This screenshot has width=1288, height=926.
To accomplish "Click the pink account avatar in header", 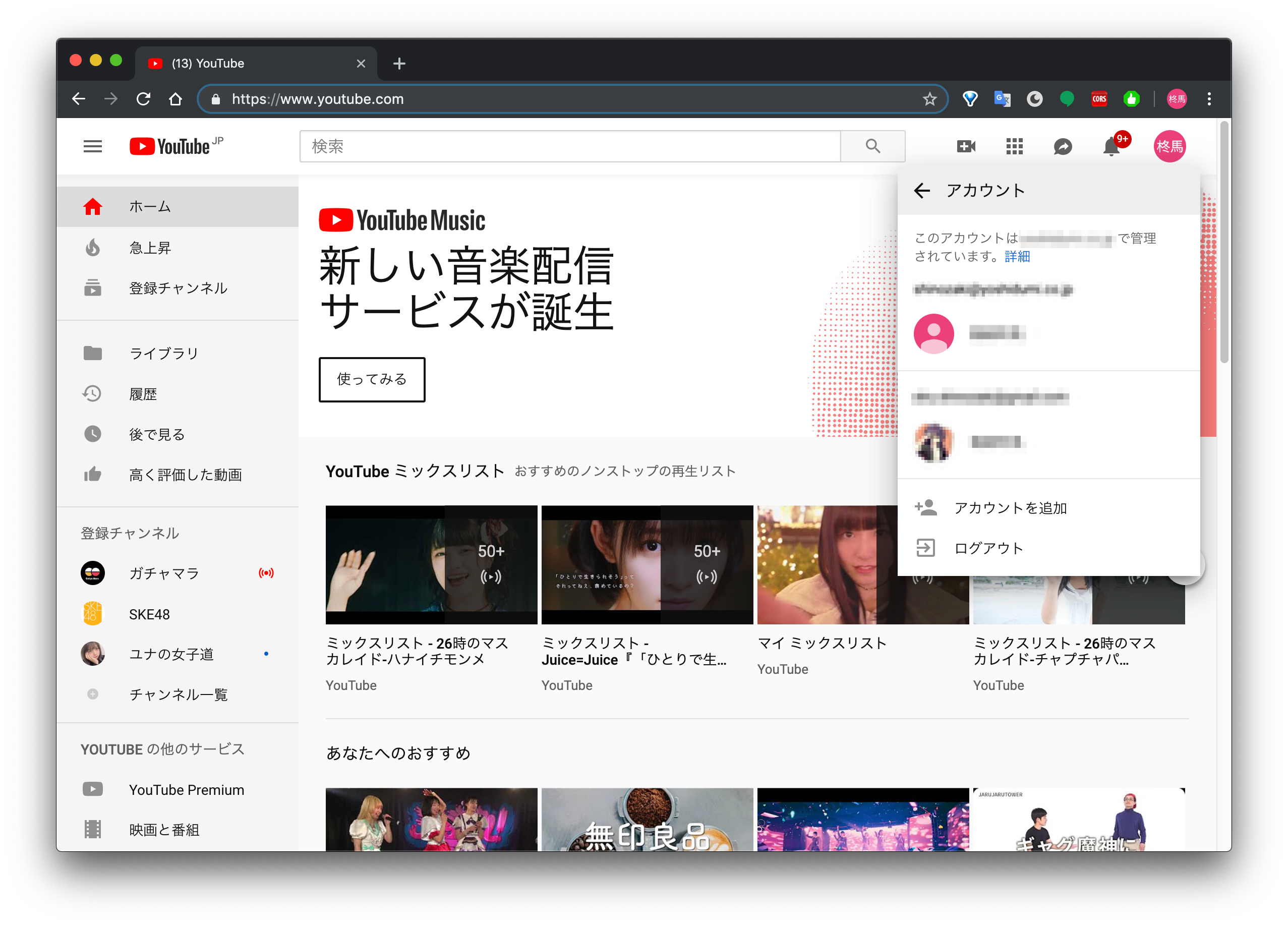I will coord(1169,147).
